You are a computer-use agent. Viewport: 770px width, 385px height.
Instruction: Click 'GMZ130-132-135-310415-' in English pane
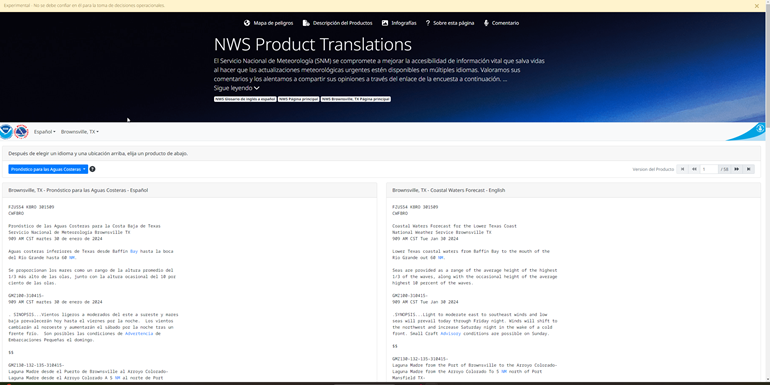click(420, 365)
